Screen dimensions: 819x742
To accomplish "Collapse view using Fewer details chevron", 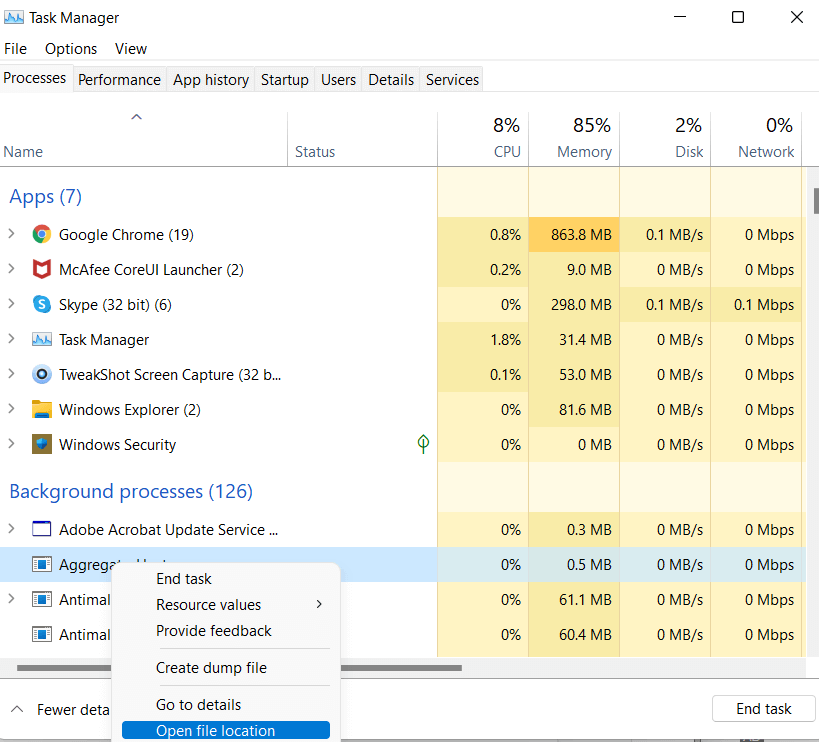I will [17, 709].
